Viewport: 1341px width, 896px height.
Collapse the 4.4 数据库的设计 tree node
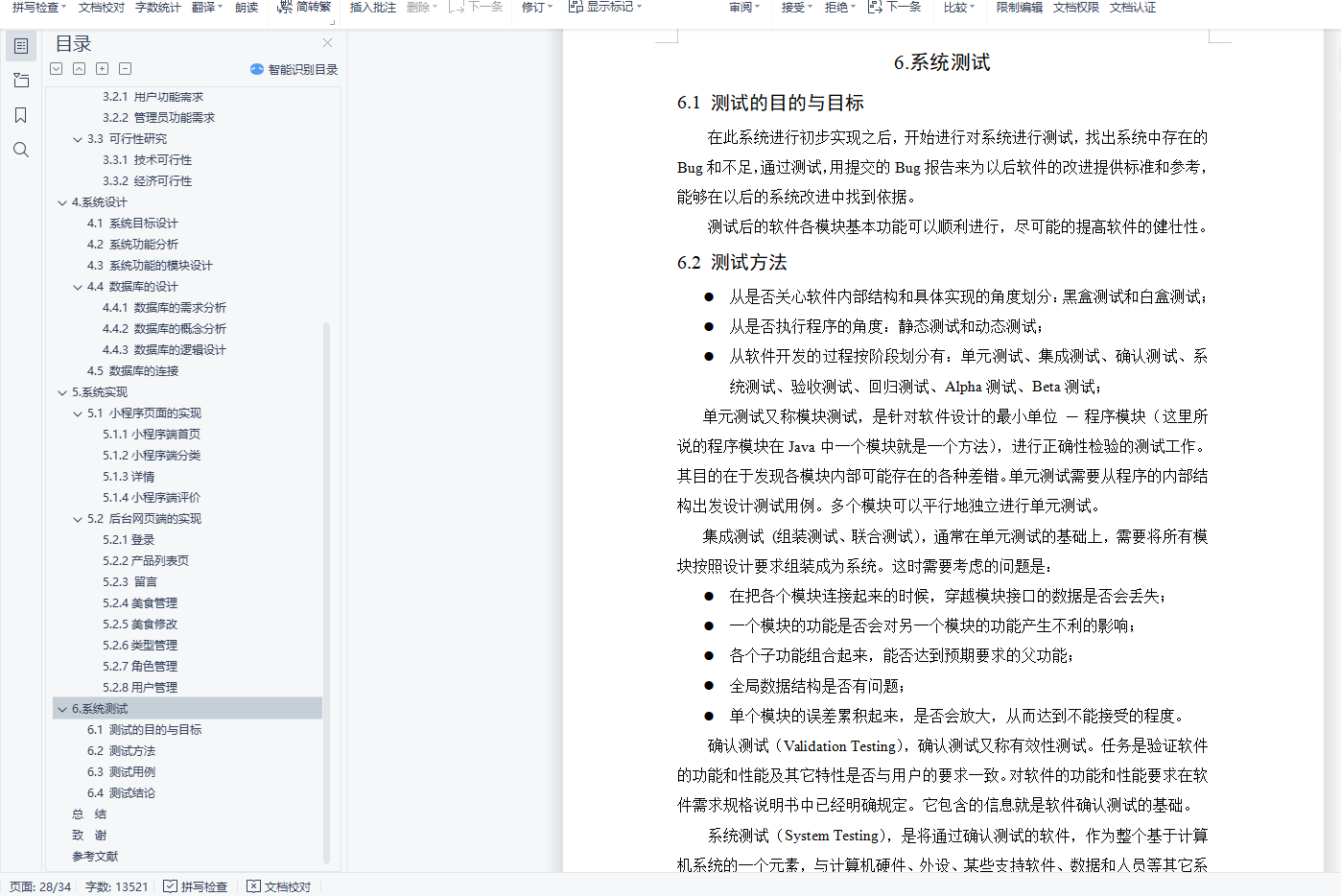[78, 287]
